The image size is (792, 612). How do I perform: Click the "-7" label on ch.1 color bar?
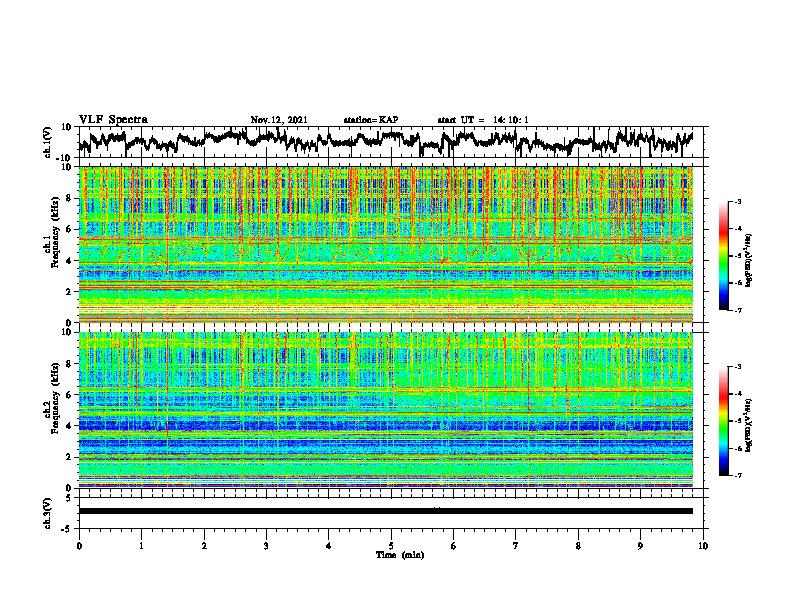(738, 310)
